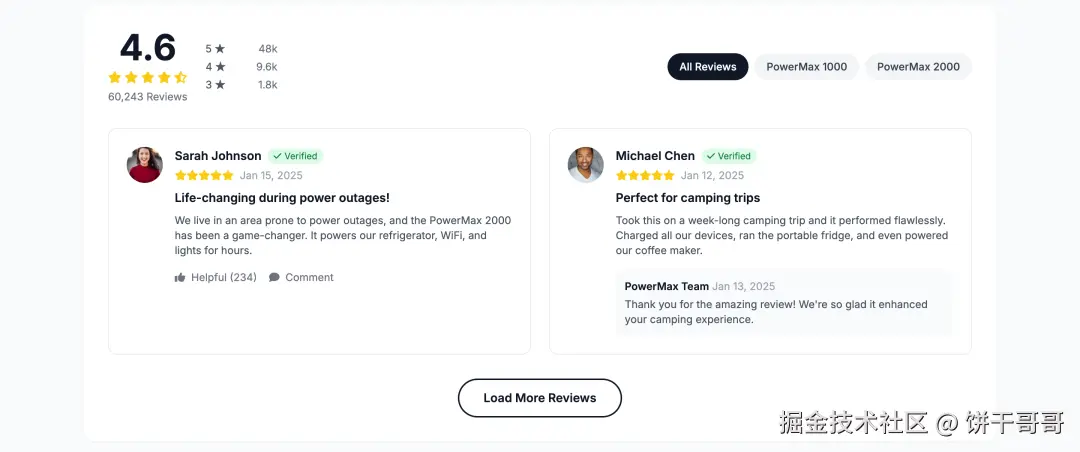Select the 3-star rating breakdown row
Image resolution: width=1080 pixels, height=452 pixels.
pos(241,85)
